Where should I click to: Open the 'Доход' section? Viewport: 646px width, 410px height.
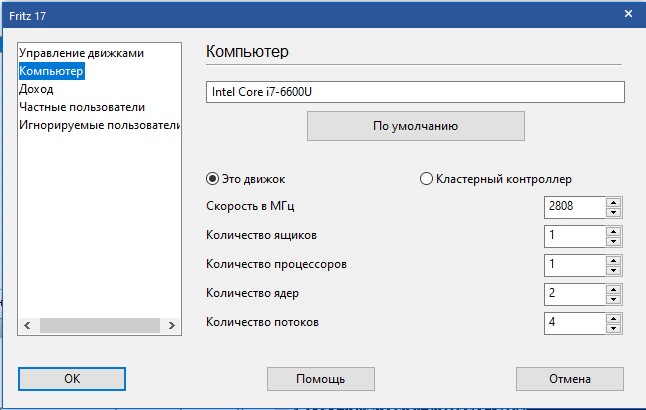coord(36,89)
